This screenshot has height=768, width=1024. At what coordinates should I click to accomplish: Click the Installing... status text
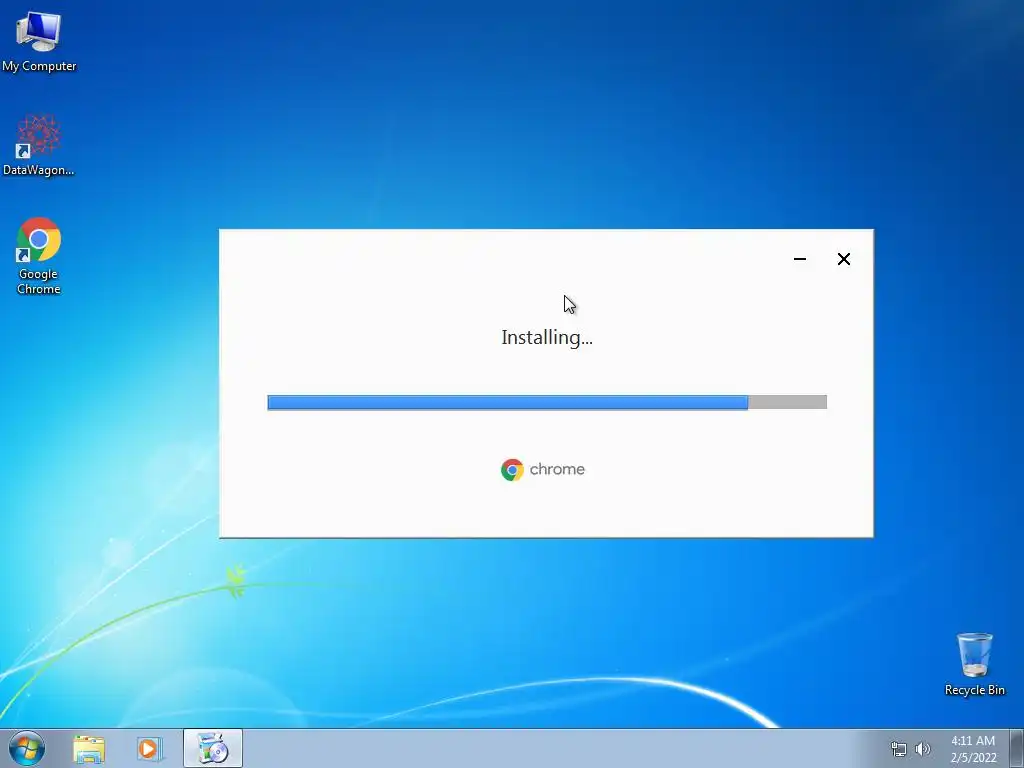click(547, 338)
